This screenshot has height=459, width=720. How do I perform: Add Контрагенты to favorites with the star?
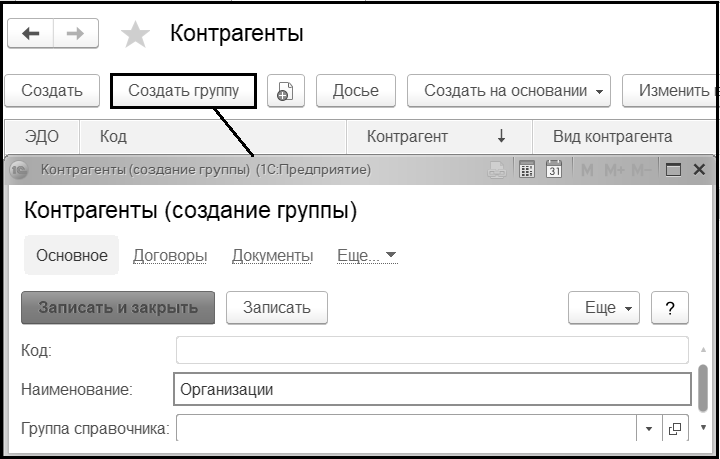(135, 35)
